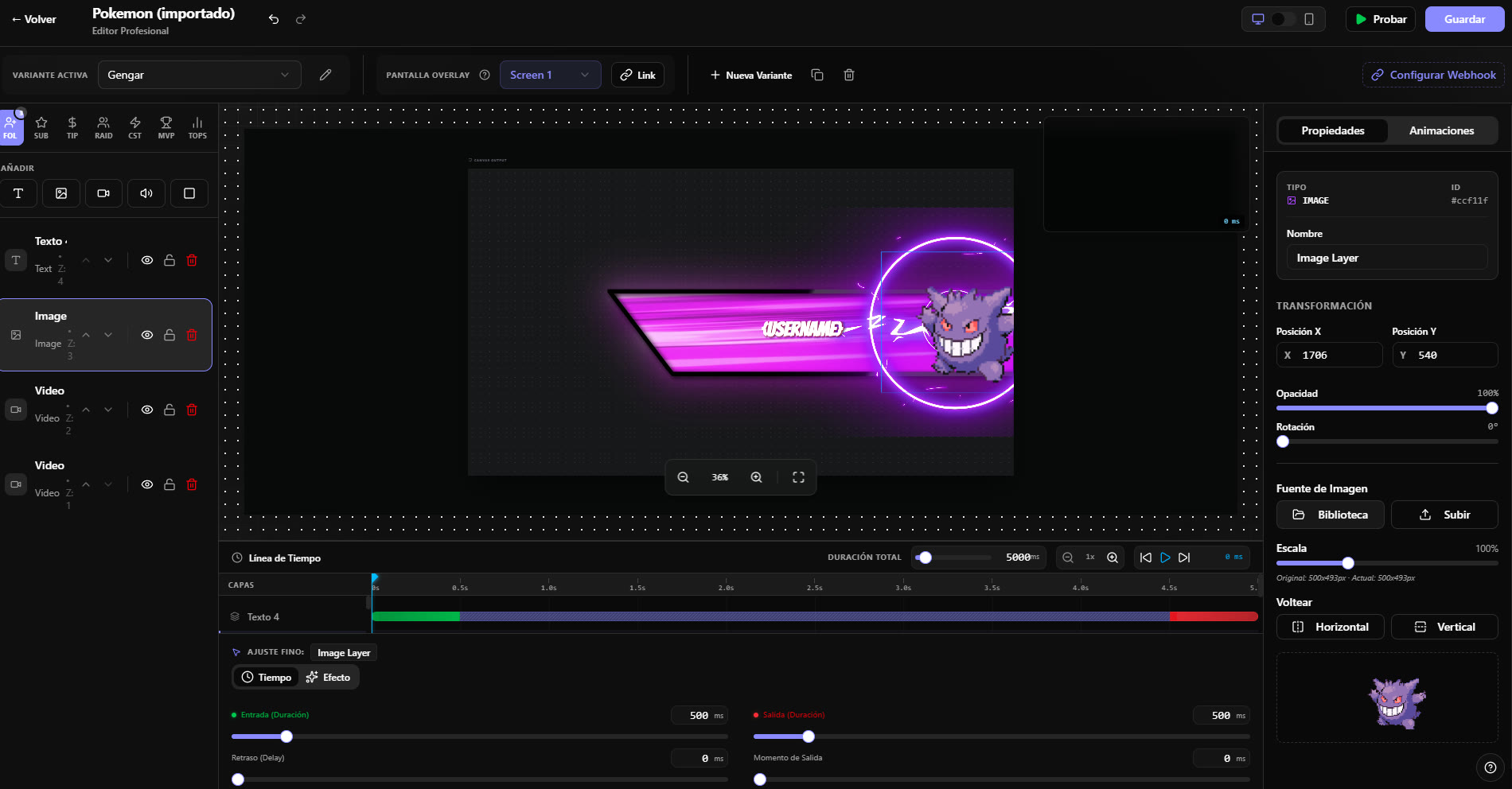Select desktop preview monitor icon
The width and height of the screenshot is (1512, 789).
pos(1258,19)
